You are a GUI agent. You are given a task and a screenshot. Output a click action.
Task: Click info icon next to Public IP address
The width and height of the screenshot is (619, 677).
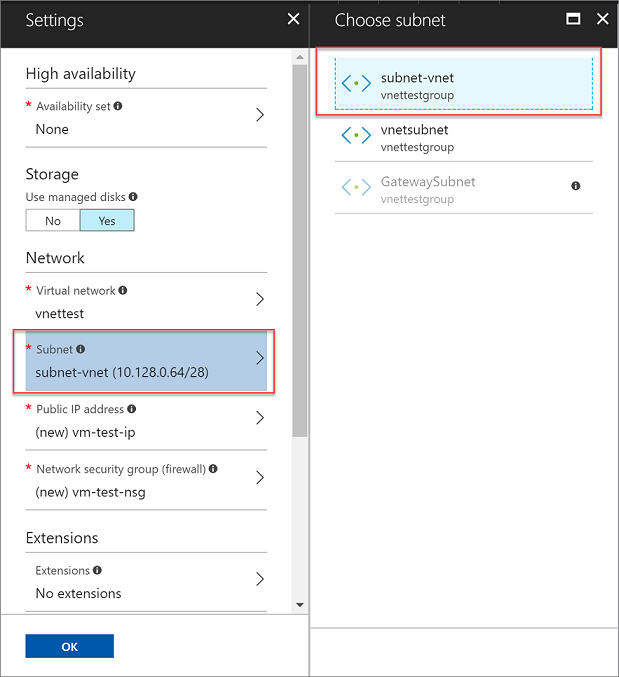tap(132, 408)
